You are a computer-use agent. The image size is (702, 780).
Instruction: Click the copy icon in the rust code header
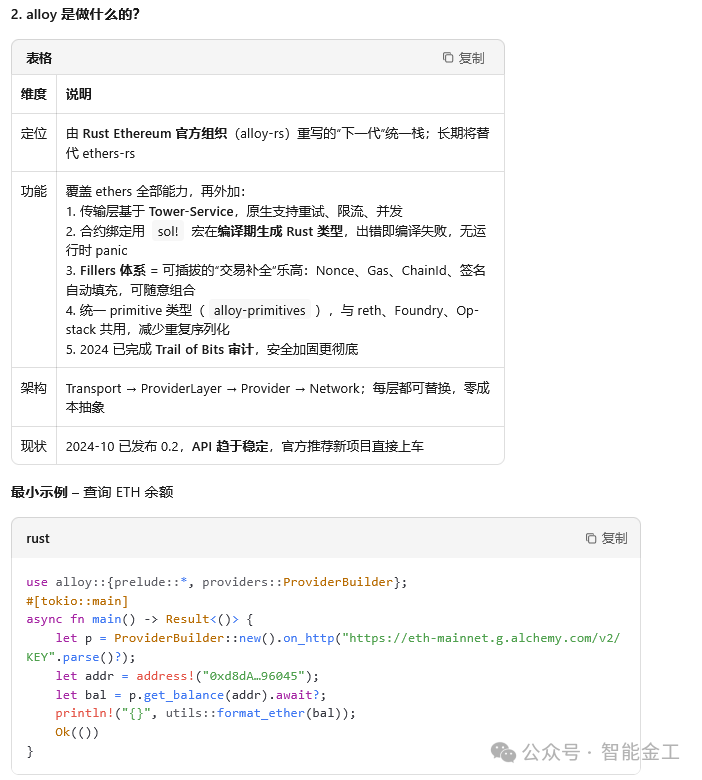pos(591,538)
